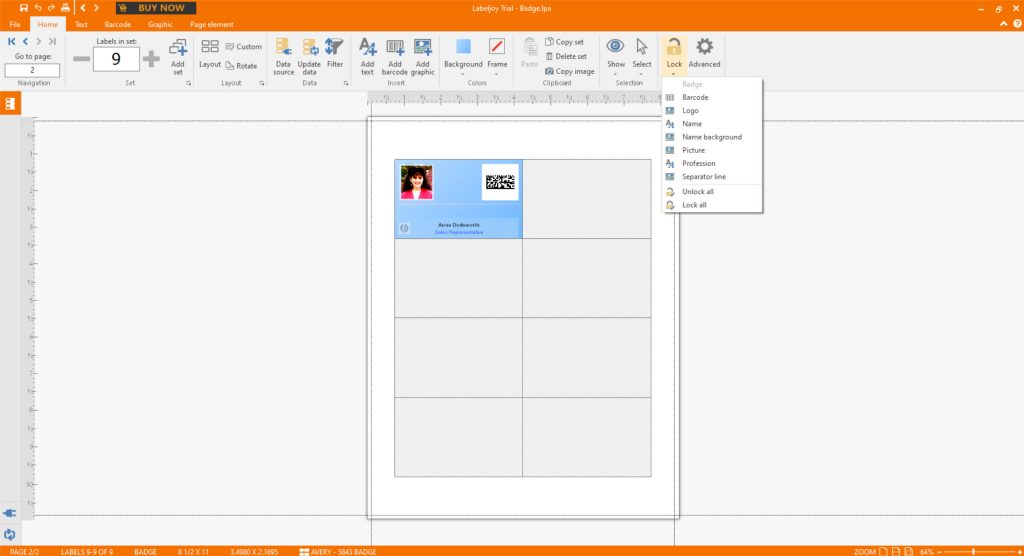Image resolution: width=1024 pixels, height=556 pixels.
Task: Click Add text in the Insert group
Action: tap(367, 48)
